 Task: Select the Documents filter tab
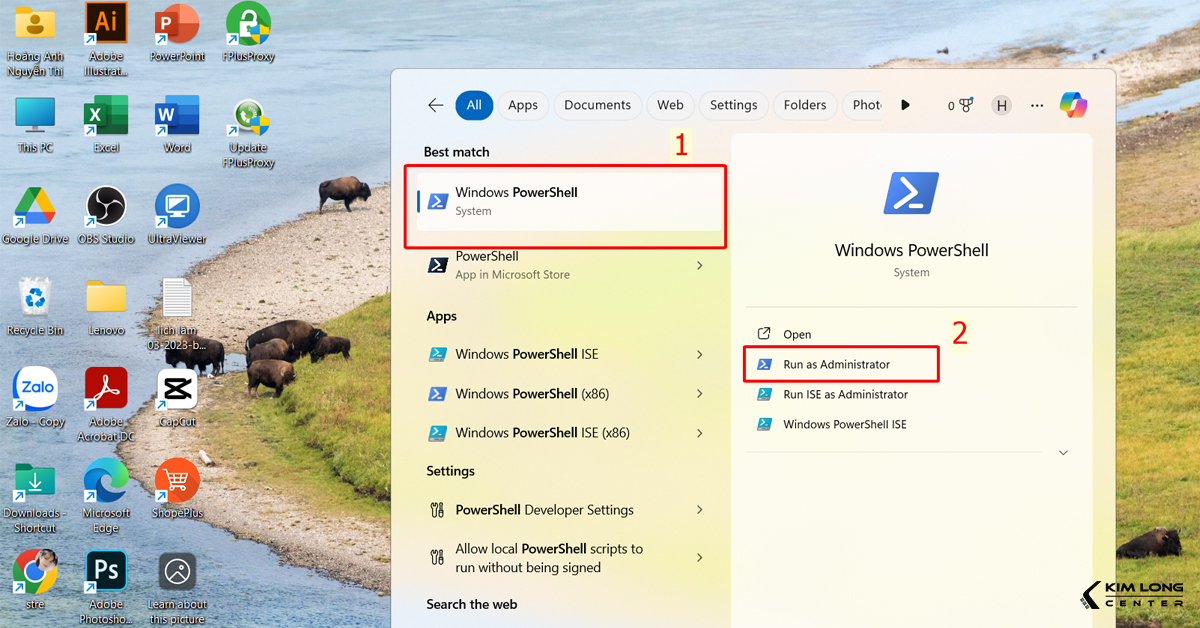pyautogui.click(x=597, y=105)
